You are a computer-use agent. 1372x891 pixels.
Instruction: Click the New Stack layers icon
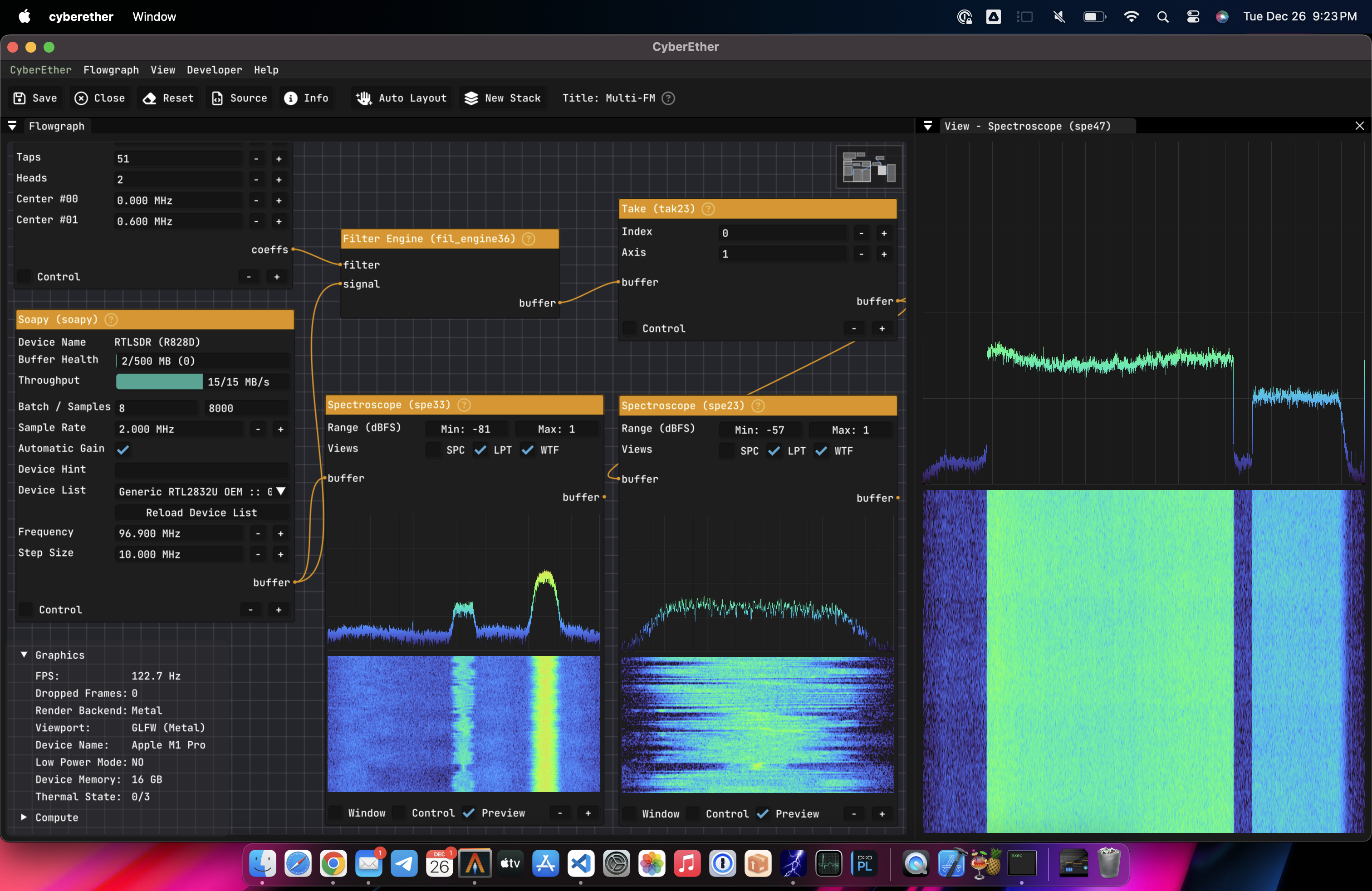coord(471,98)
